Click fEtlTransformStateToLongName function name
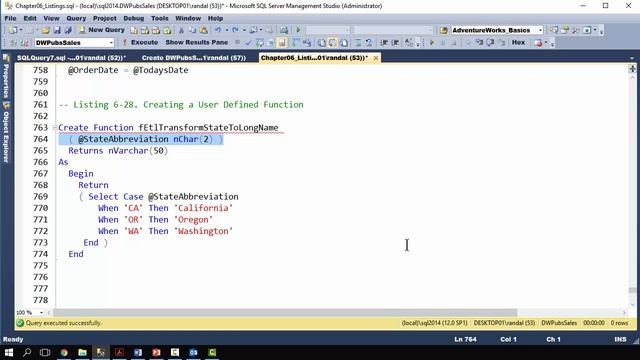This screenshot has width=640, height=360. (208, 128)
